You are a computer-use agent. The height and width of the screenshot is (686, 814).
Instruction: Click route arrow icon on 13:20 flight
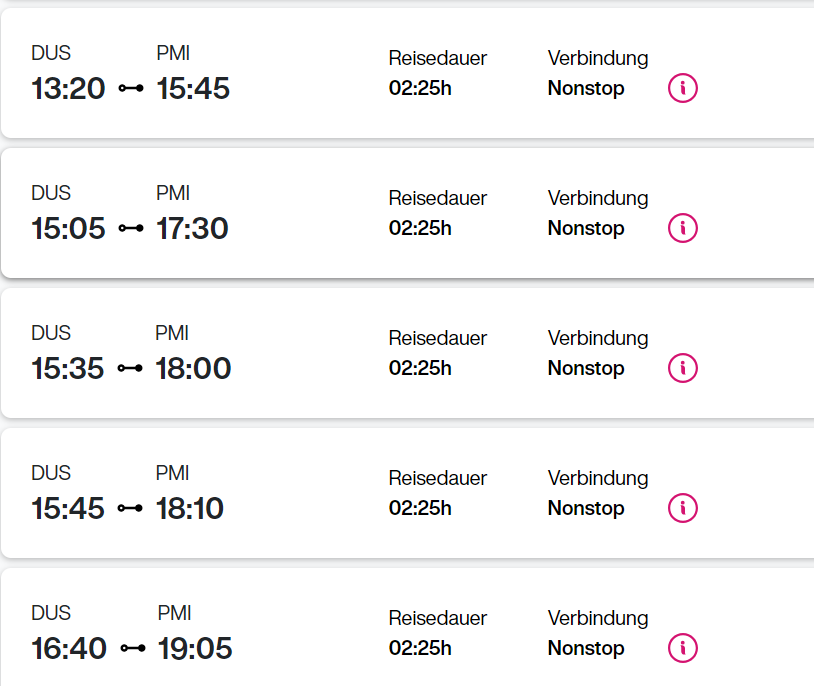(x=131, y=89)
